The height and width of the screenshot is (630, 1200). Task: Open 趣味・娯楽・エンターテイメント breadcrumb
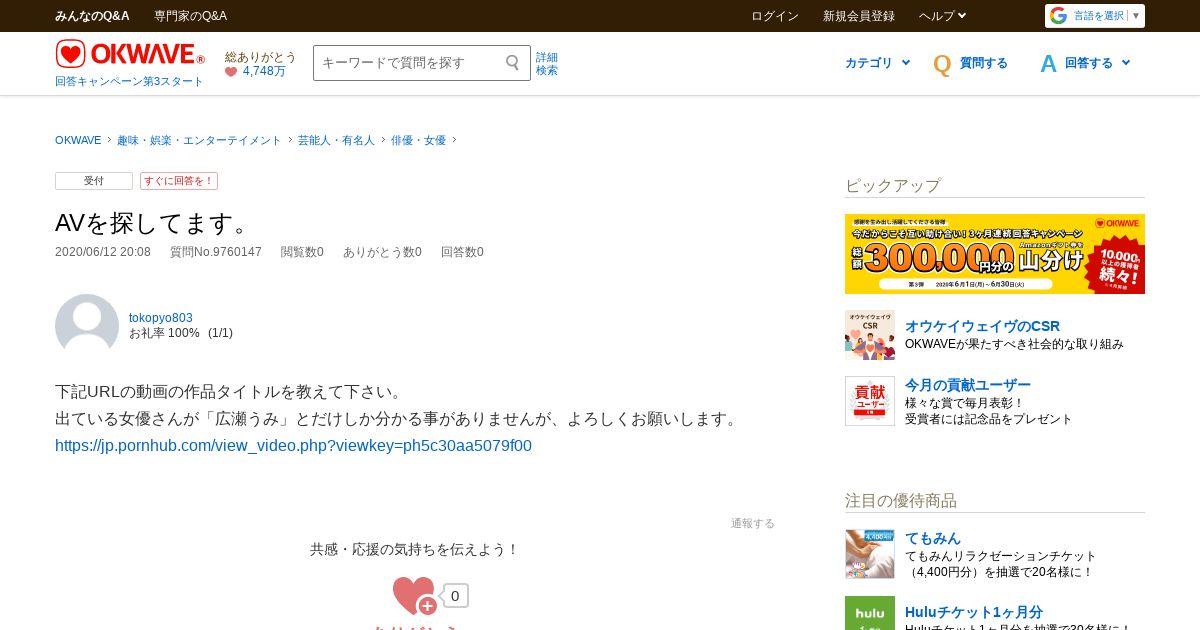(x=199, y=140)
